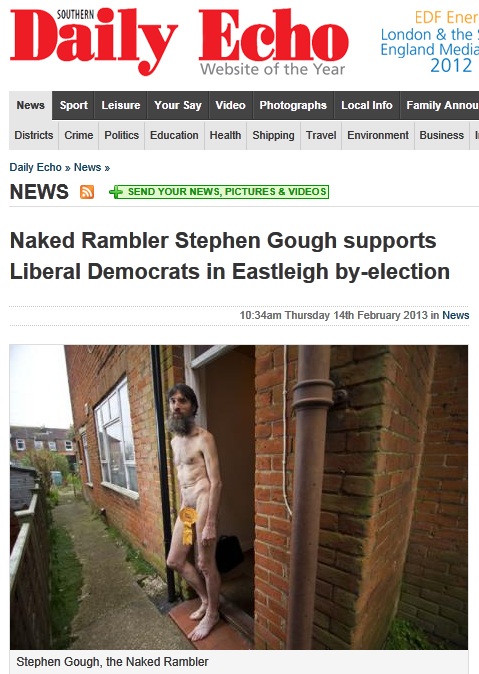Viewport: 479px width, 674px height.
Task: Click the Daily Echo breadcrumb link
Action: [x=36, y=167]
